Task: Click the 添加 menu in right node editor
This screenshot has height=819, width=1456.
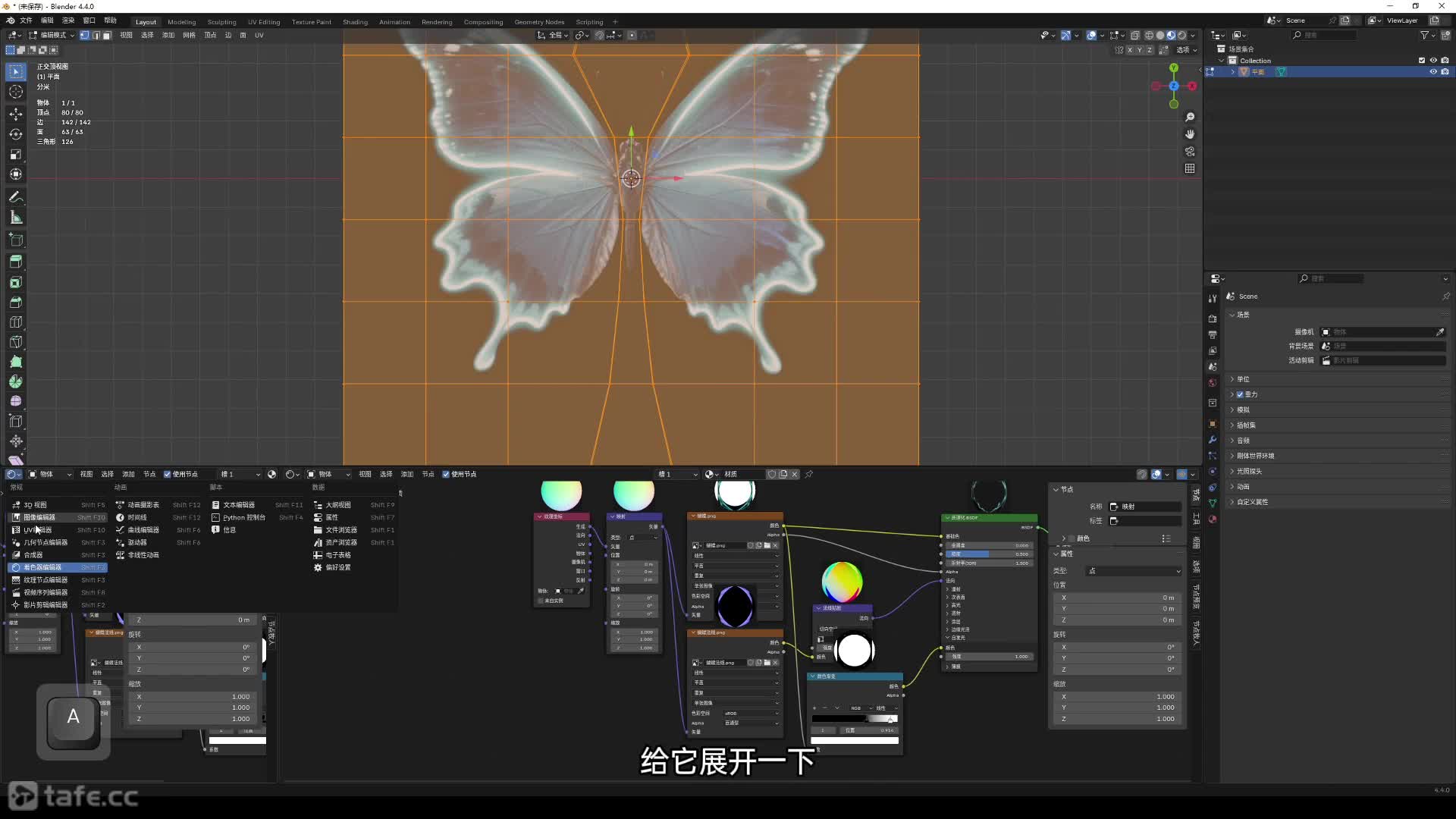Action: coord(407,475)
